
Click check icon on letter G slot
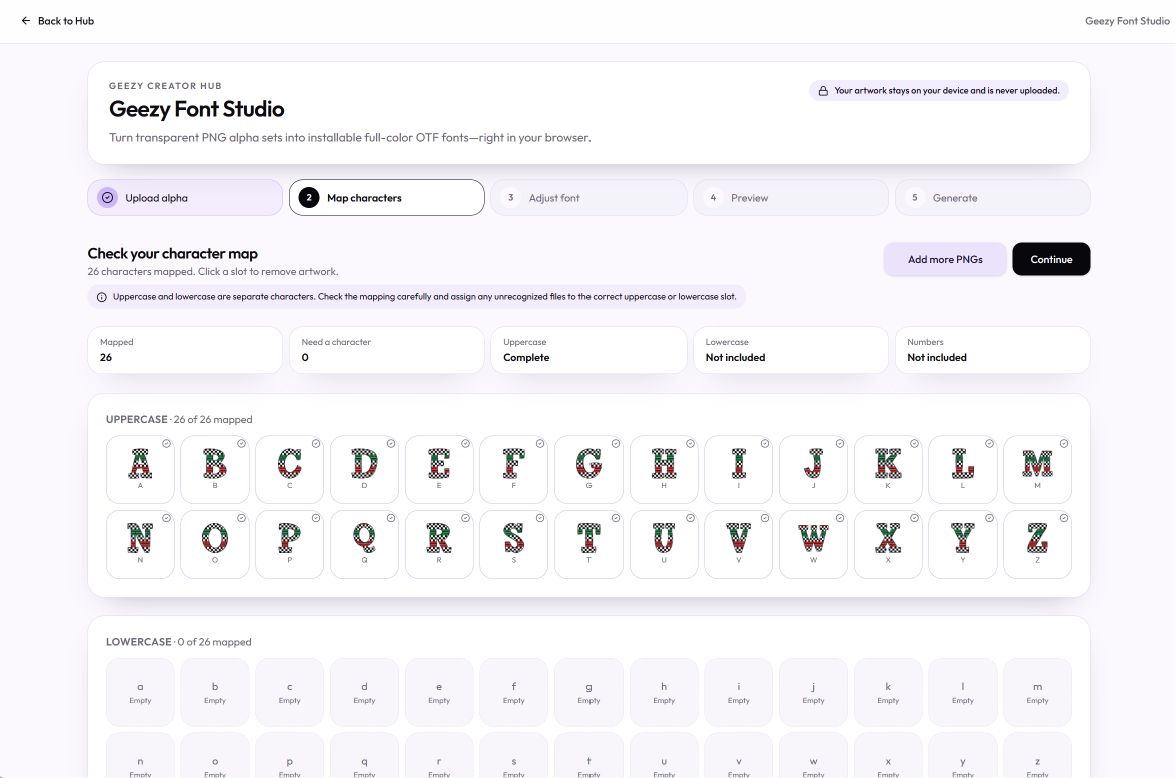[616, 443]
